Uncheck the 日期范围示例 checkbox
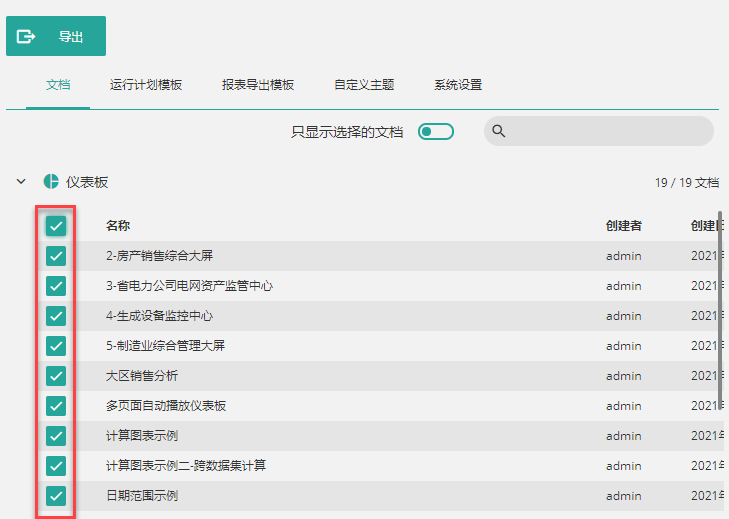 [x=56, y=496]
